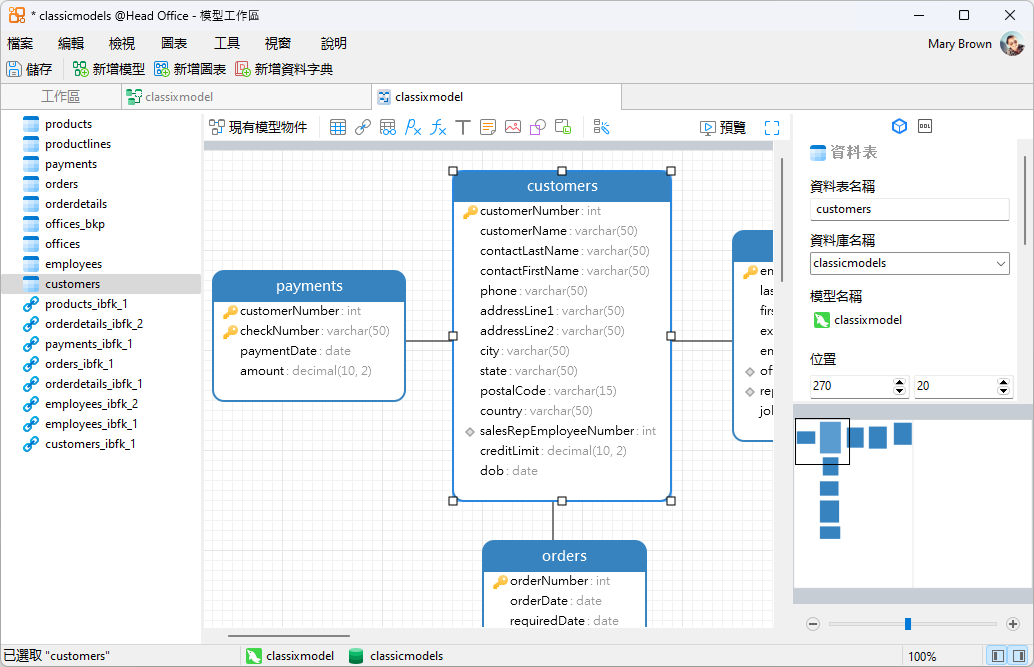Select orderdetails in the object list
The width and height of the screenshot is (1034, 667).
[x=76, y=204]
